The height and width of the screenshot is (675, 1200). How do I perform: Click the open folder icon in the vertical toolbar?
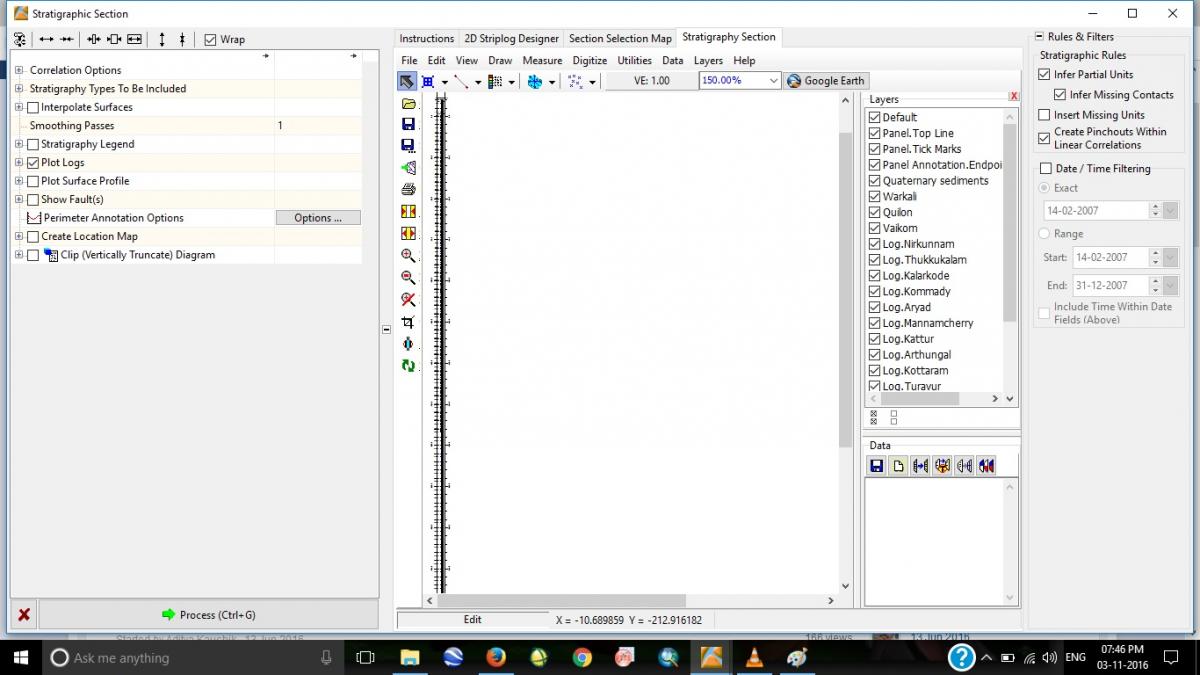(408, 103)
